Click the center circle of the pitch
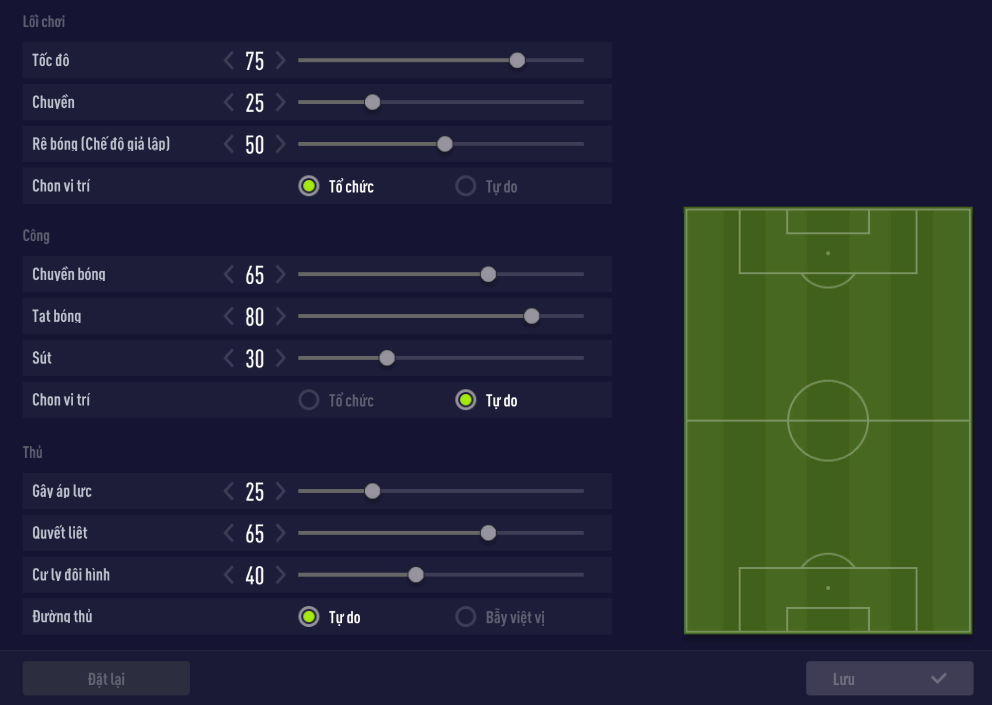Screen dimensions: 992x705 828,421
